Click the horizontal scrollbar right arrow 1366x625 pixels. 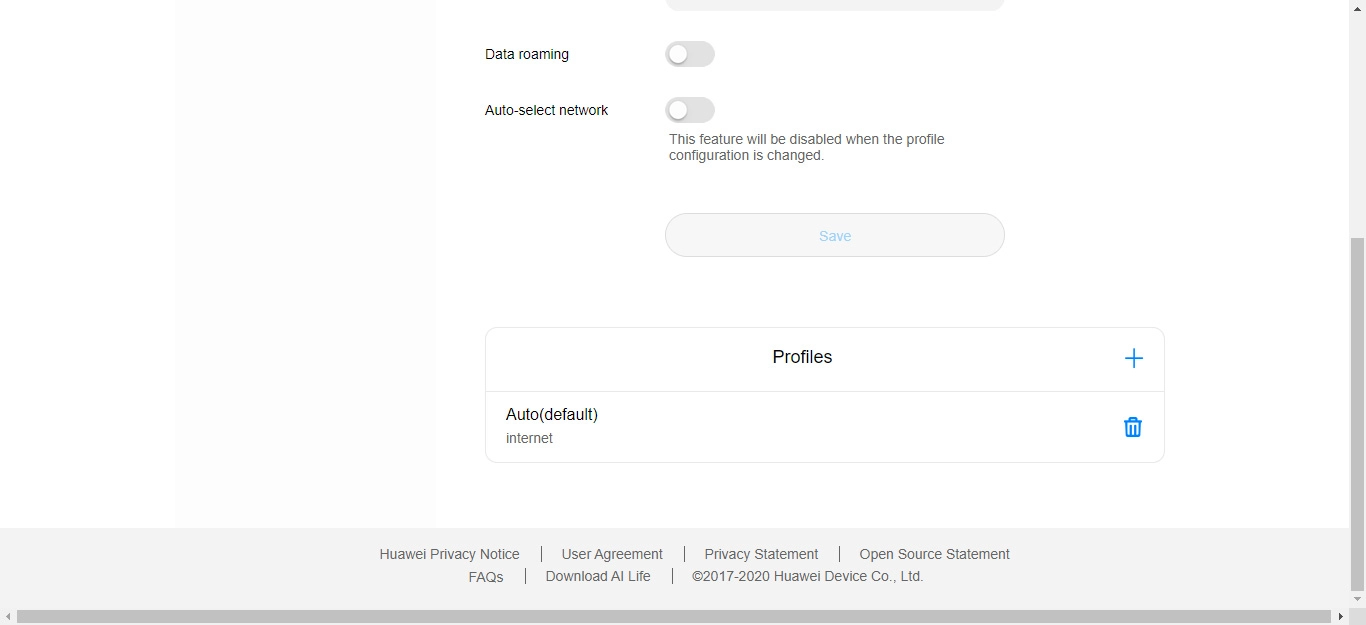click(x=1340, y=617)
